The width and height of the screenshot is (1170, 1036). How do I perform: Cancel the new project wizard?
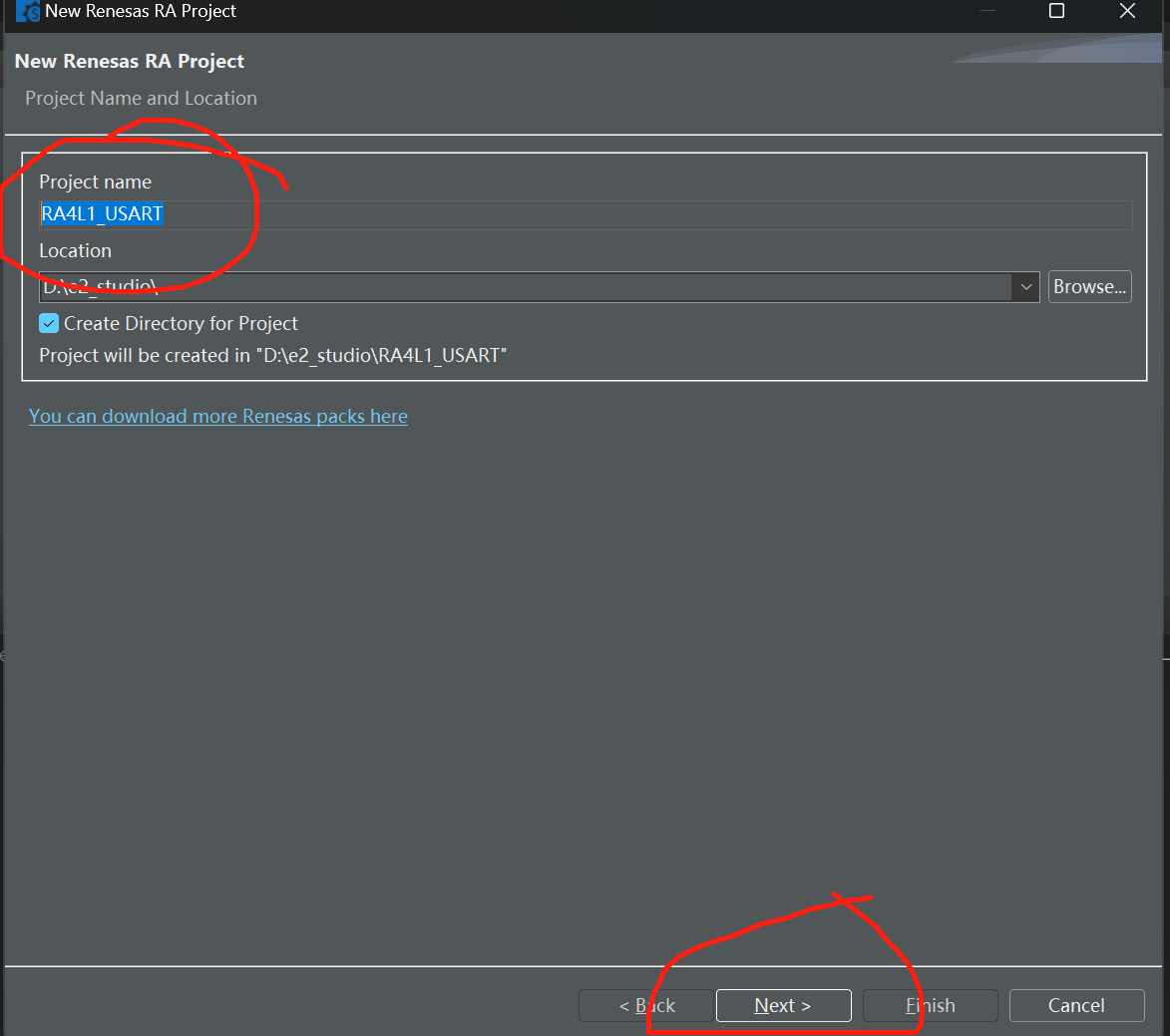coord(1076,1005)
